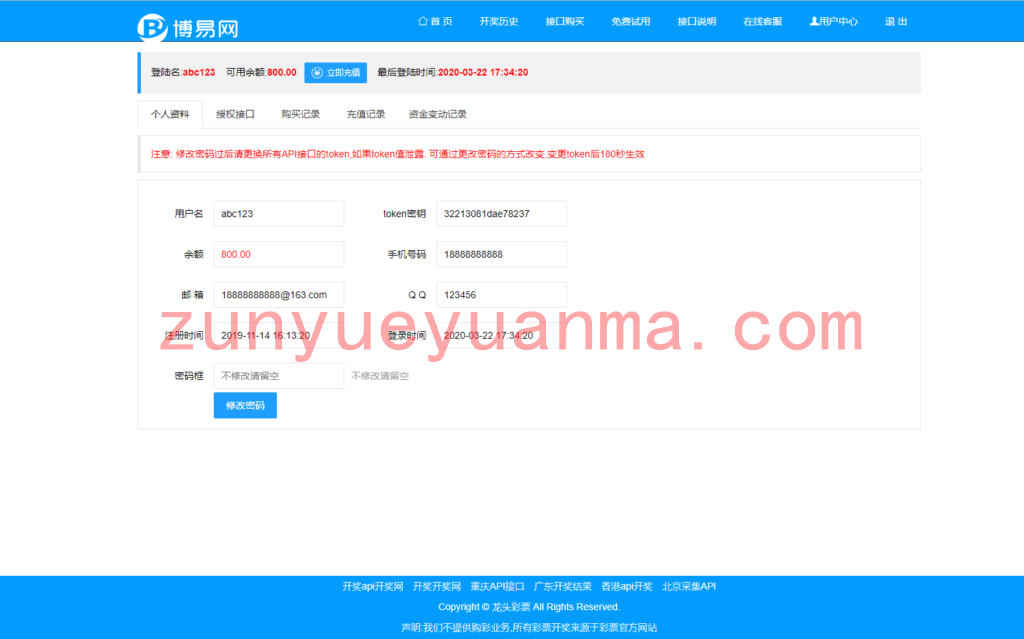1024x639 pixels.
Task: Open 开奖历史 in the navigation bar
Action: (x=499, y=22)
